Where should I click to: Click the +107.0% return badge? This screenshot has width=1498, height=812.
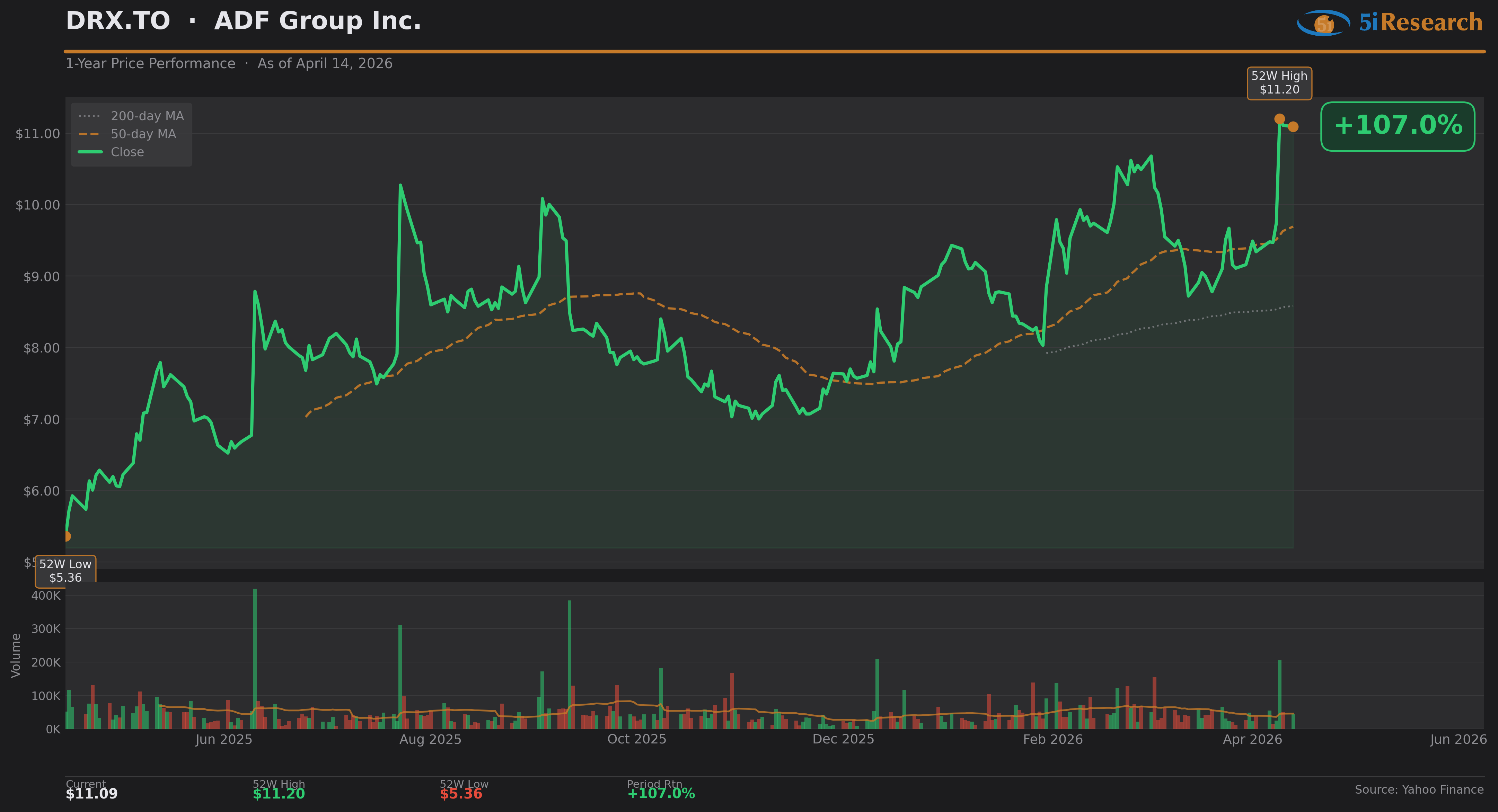(1398, 126)
